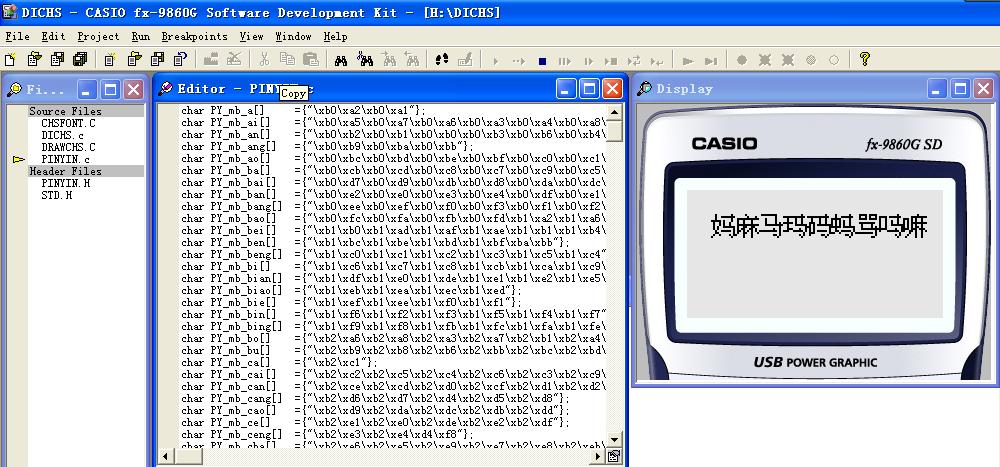Click the New File toolbar icon
This screenshot has height=467, width=1000.
[10, 60]
